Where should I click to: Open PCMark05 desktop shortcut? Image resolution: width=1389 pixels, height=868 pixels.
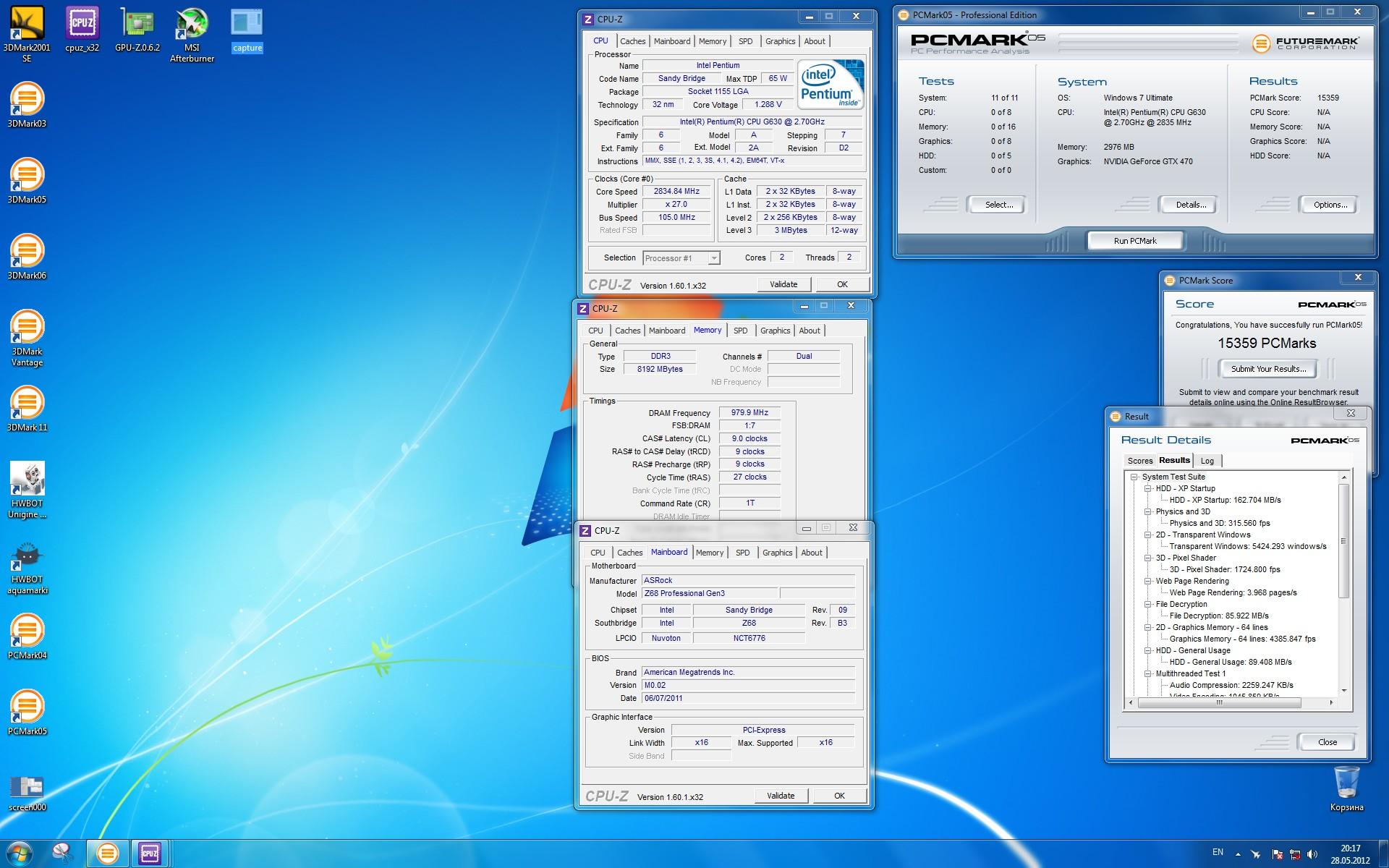pyautogui.click(x=27, y=713)
